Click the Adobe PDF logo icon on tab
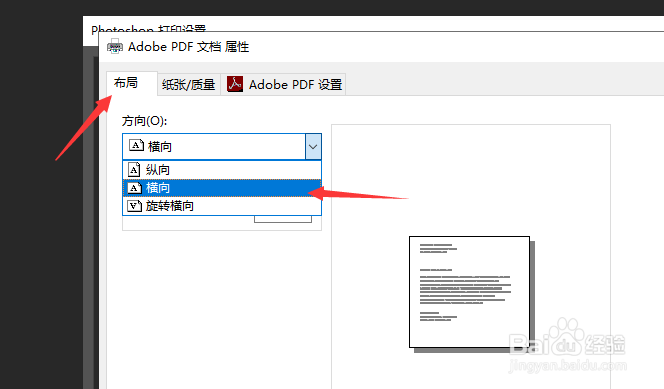Image resolution: width=664 pixels, height=389 pixels. [235, 84]
